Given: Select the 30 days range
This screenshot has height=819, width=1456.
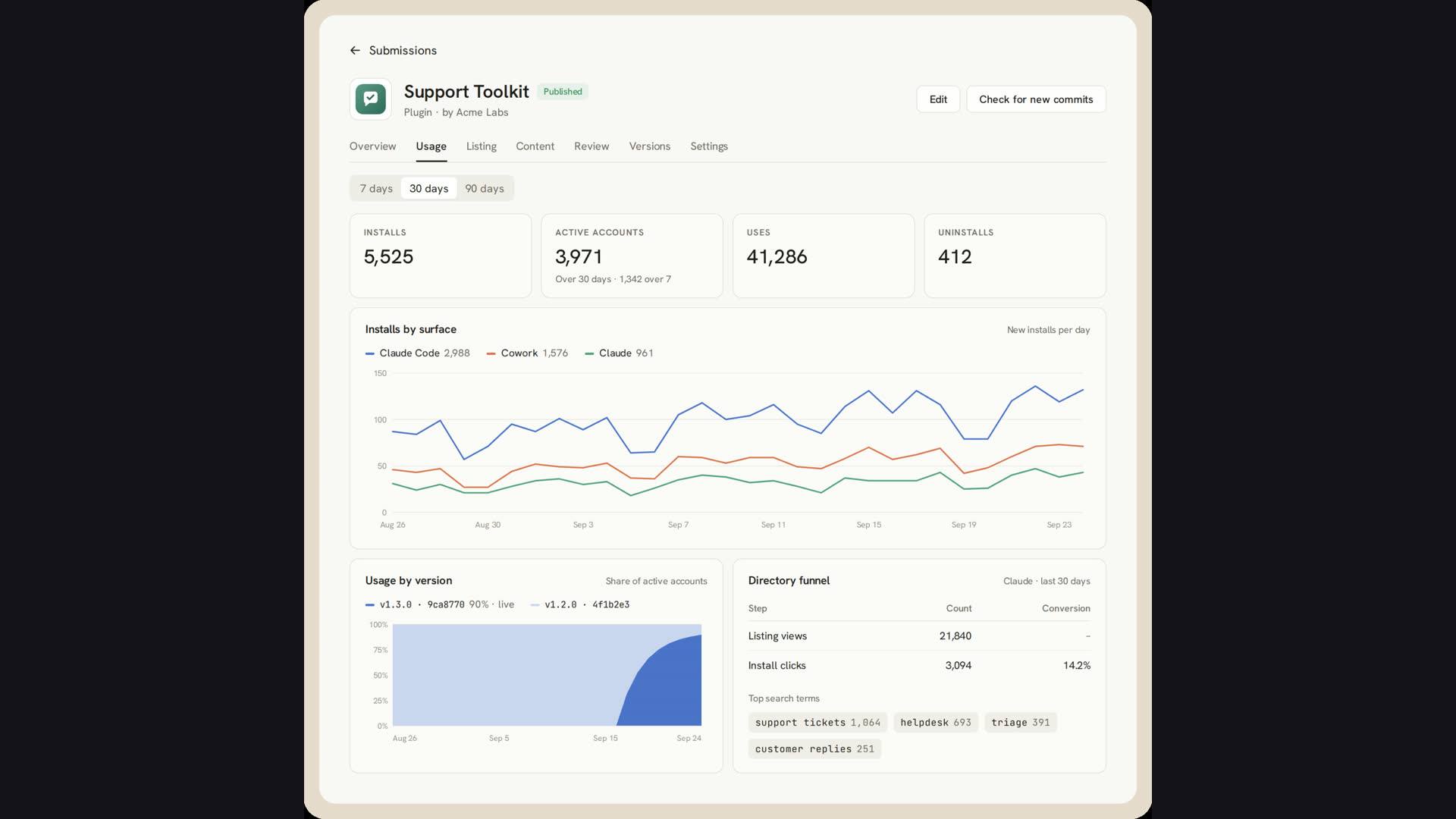Looking at the screenshot, I should click(x=428, y=188).
